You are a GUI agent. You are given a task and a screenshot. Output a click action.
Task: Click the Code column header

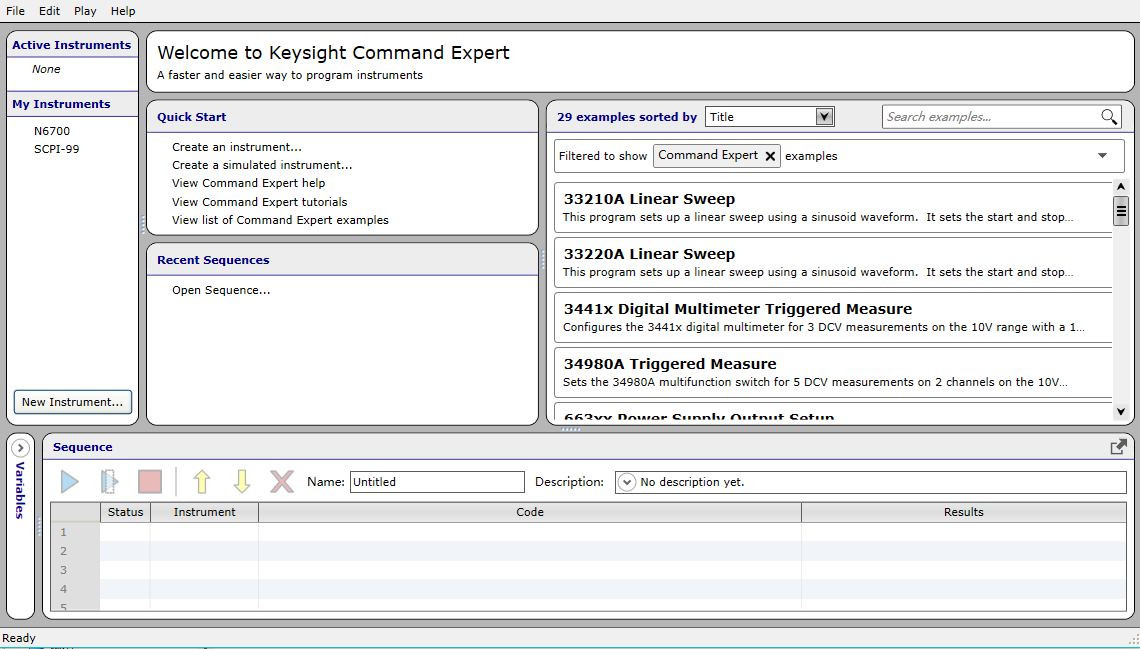530,512
